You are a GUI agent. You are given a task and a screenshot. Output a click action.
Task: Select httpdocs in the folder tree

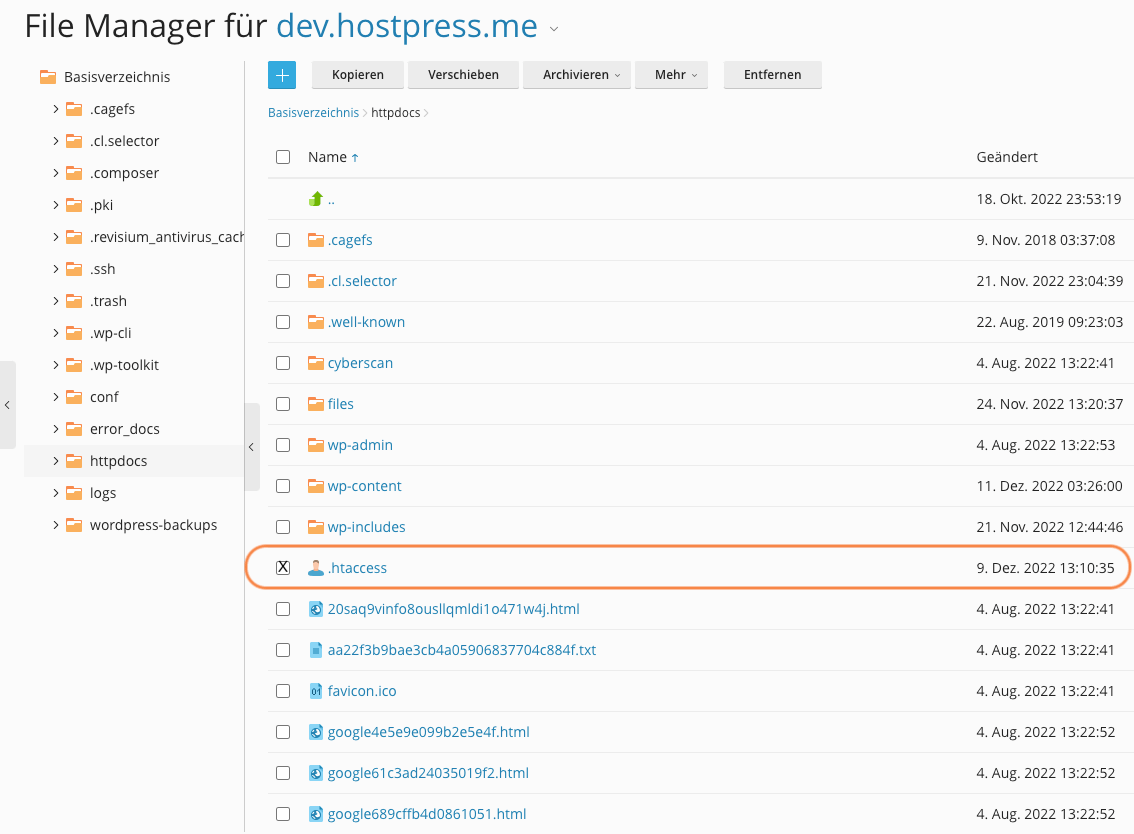coord(118,461)
